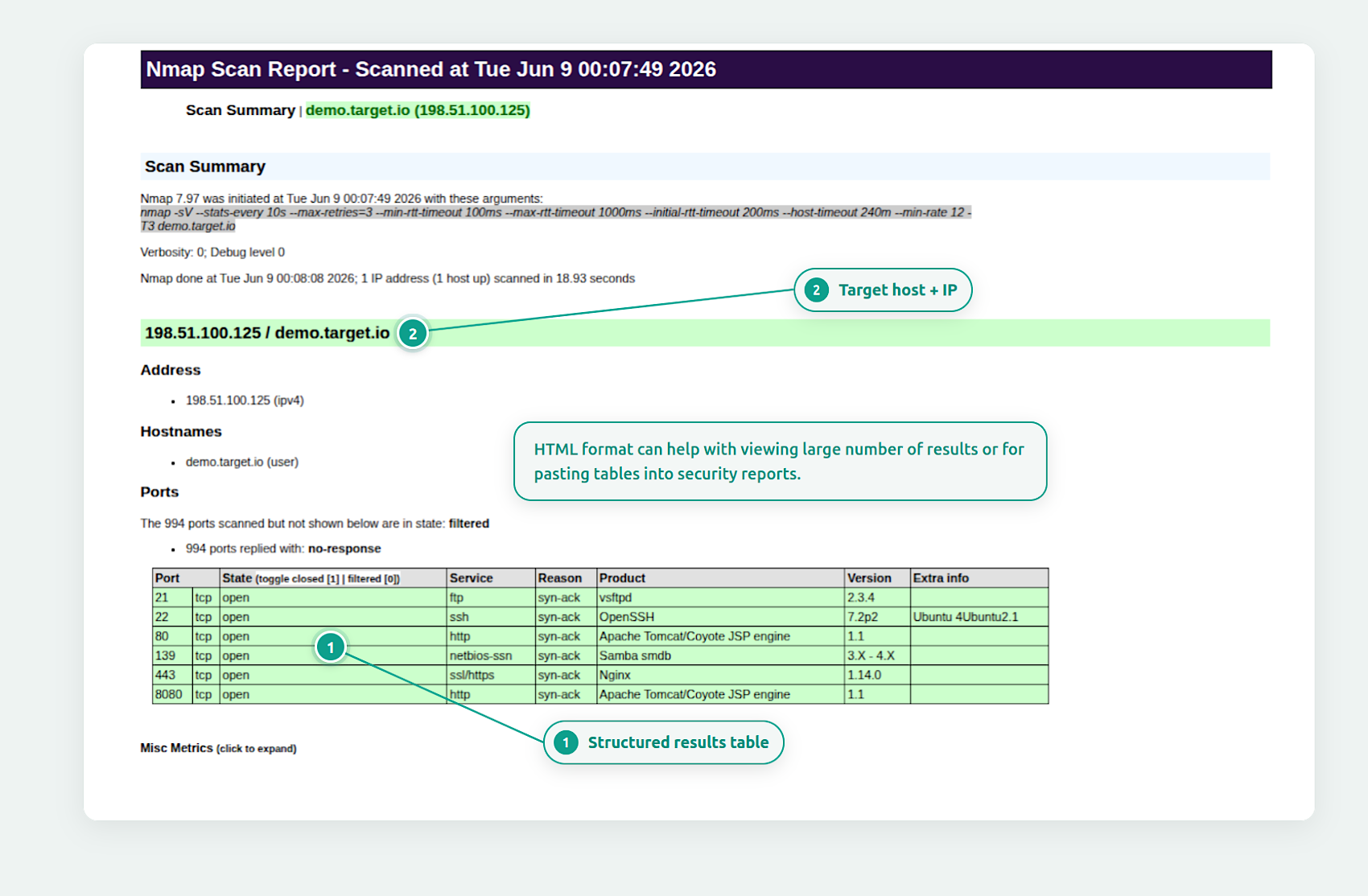Click the Address section heading

pyautogui.click(x=171, y=370)
